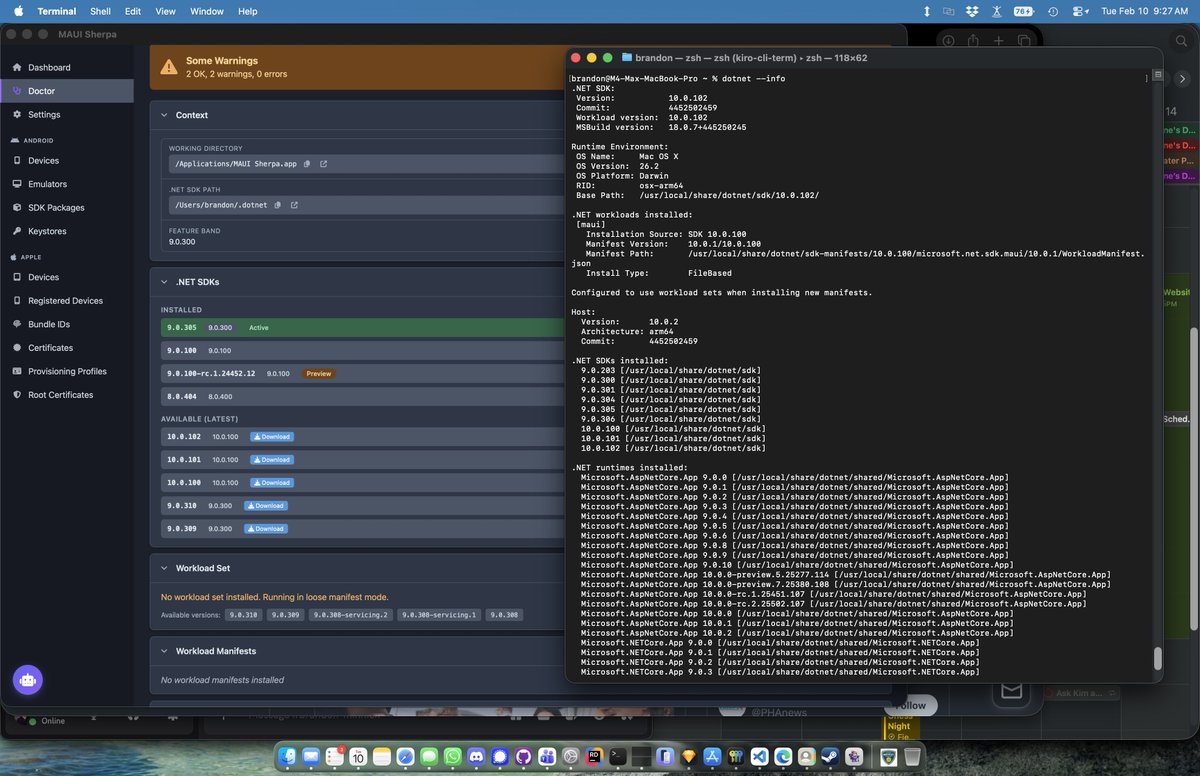
Task: Open working directory in external window
Action: 323,164
